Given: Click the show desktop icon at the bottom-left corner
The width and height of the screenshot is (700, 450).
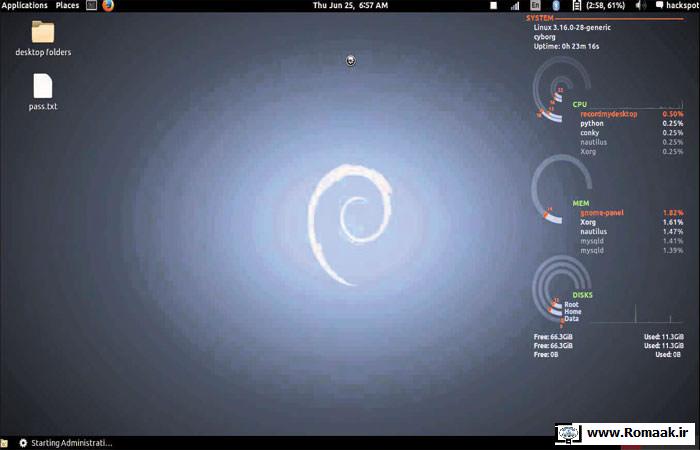Looking at the screenshot, I should (4, 443).
